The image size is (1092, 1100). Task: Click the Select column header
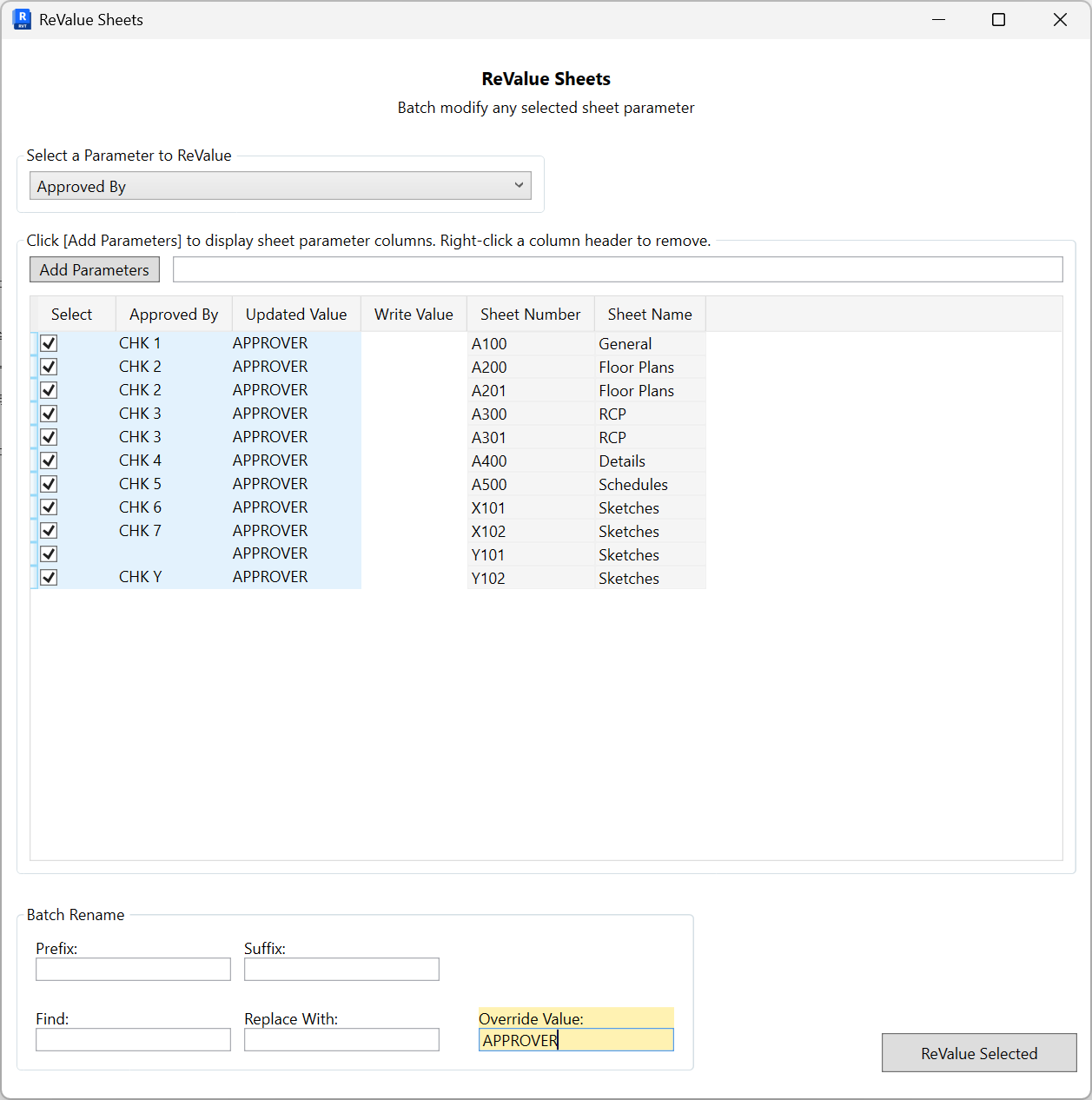coord(72,314)
